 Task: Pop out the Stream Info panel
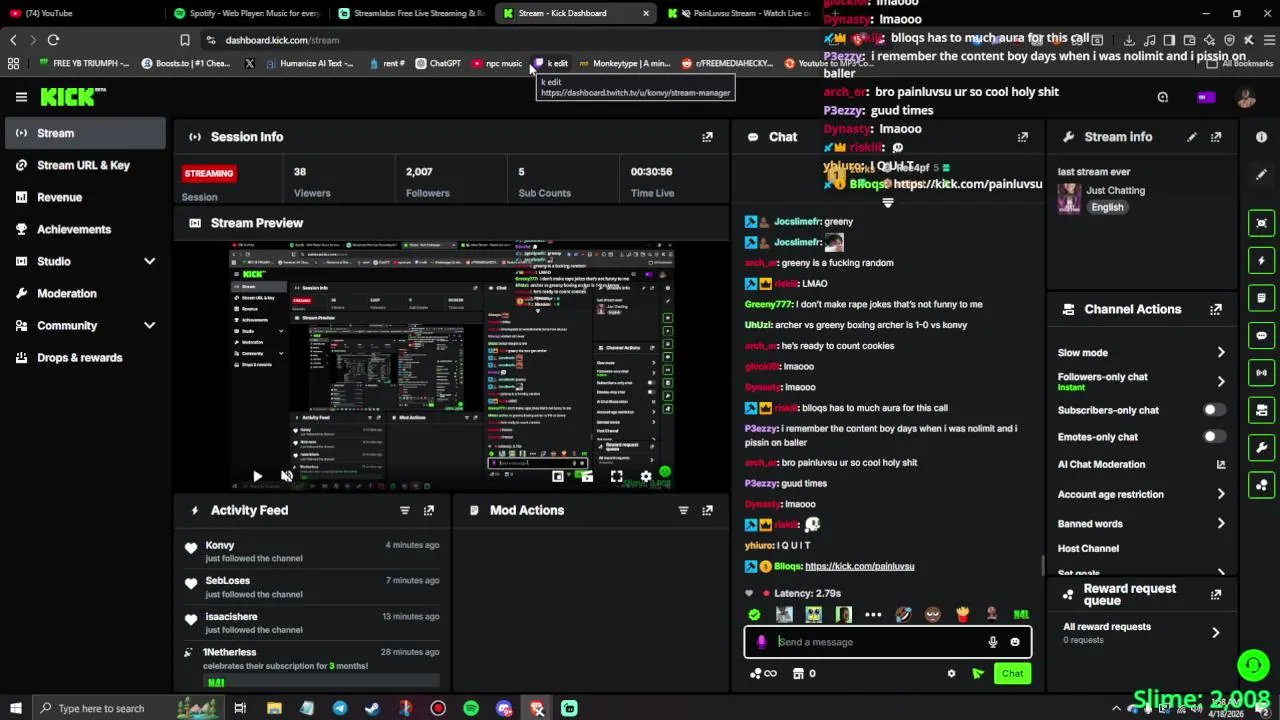point(1216,137)
